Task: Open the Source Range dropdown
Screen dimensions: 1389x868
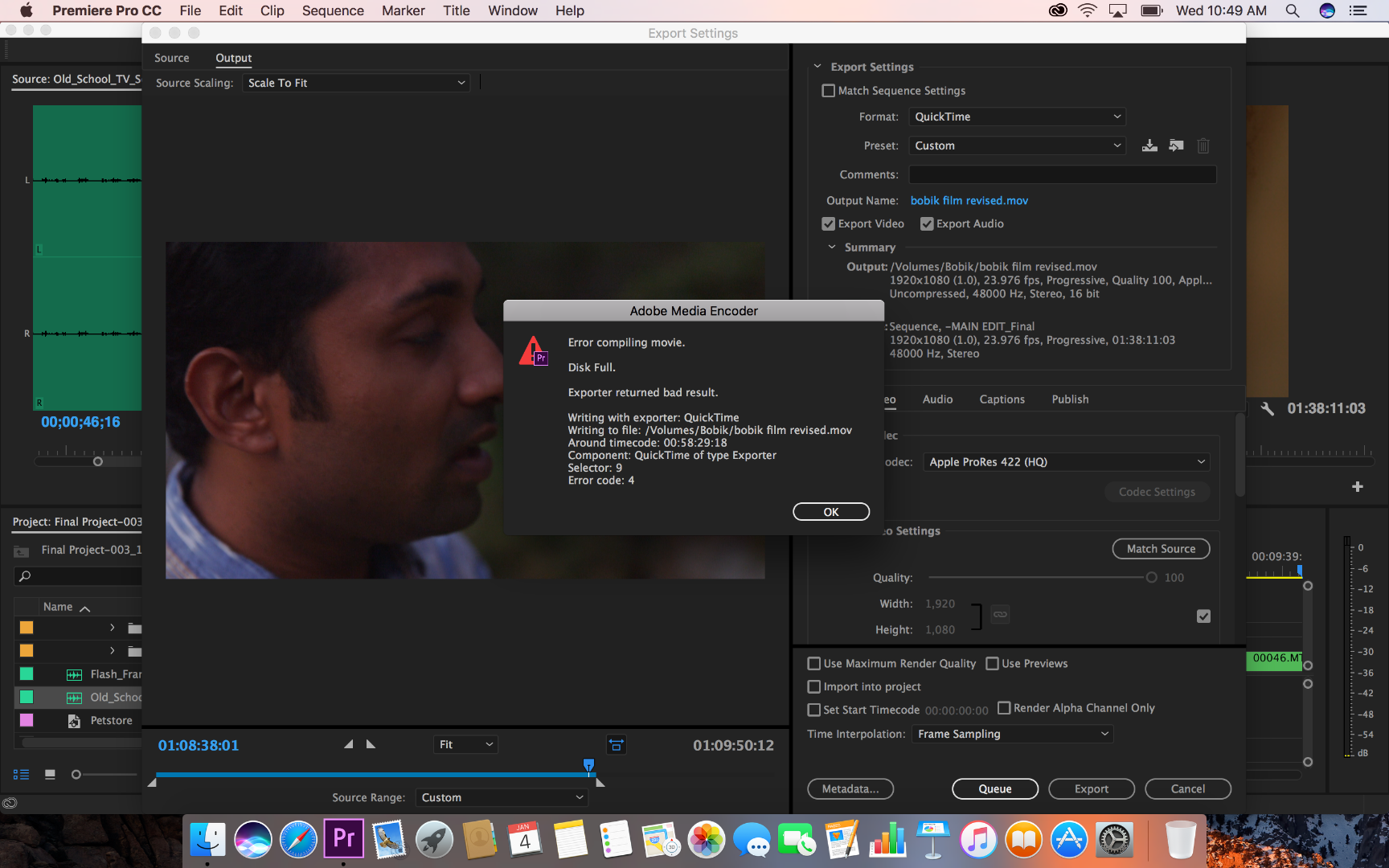Action: pyautogui.click(x=502, y=797)
